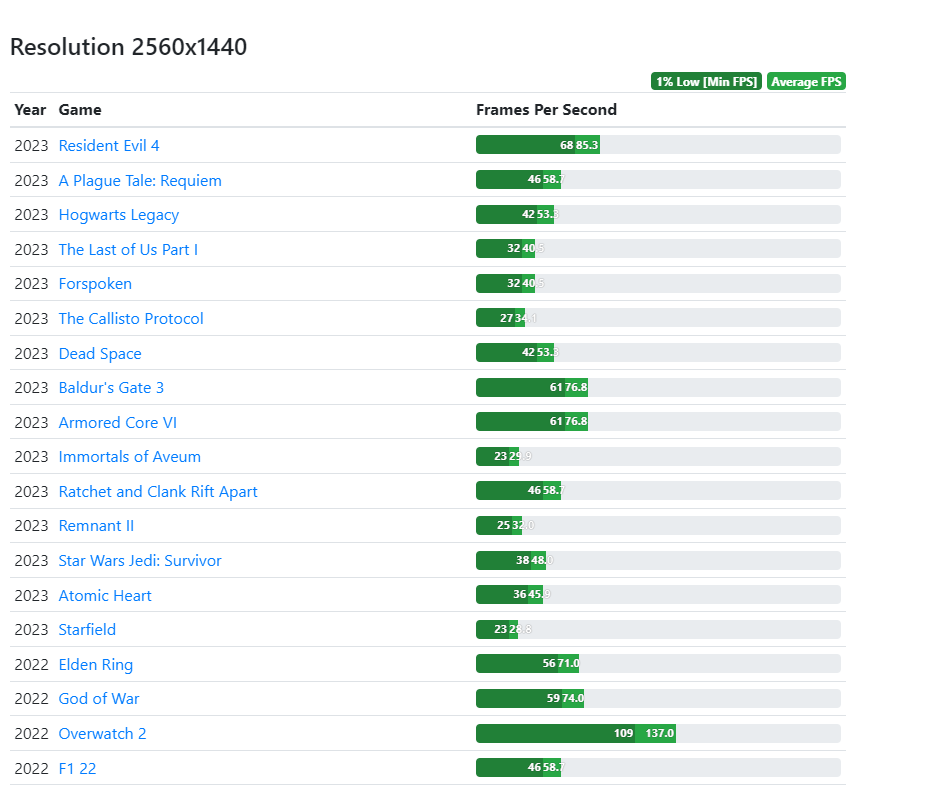Click the Armored Core VI FPS bar
The image size is (926, 785).
(658, 422)
